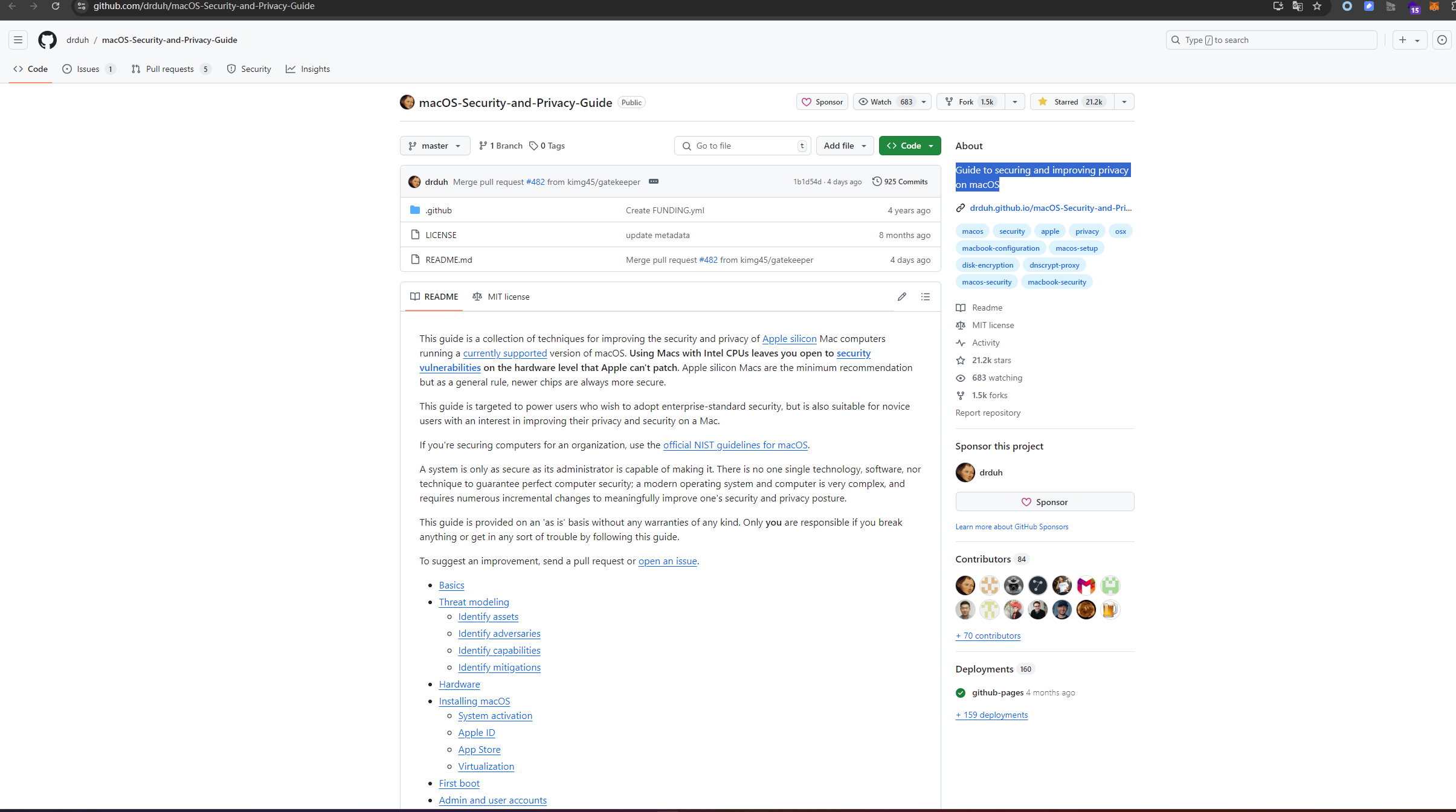The height and width of the screenshot is (812, 1456).
Task: Click drduh's avatar in the latest commit row
Action: pos(414,181)
